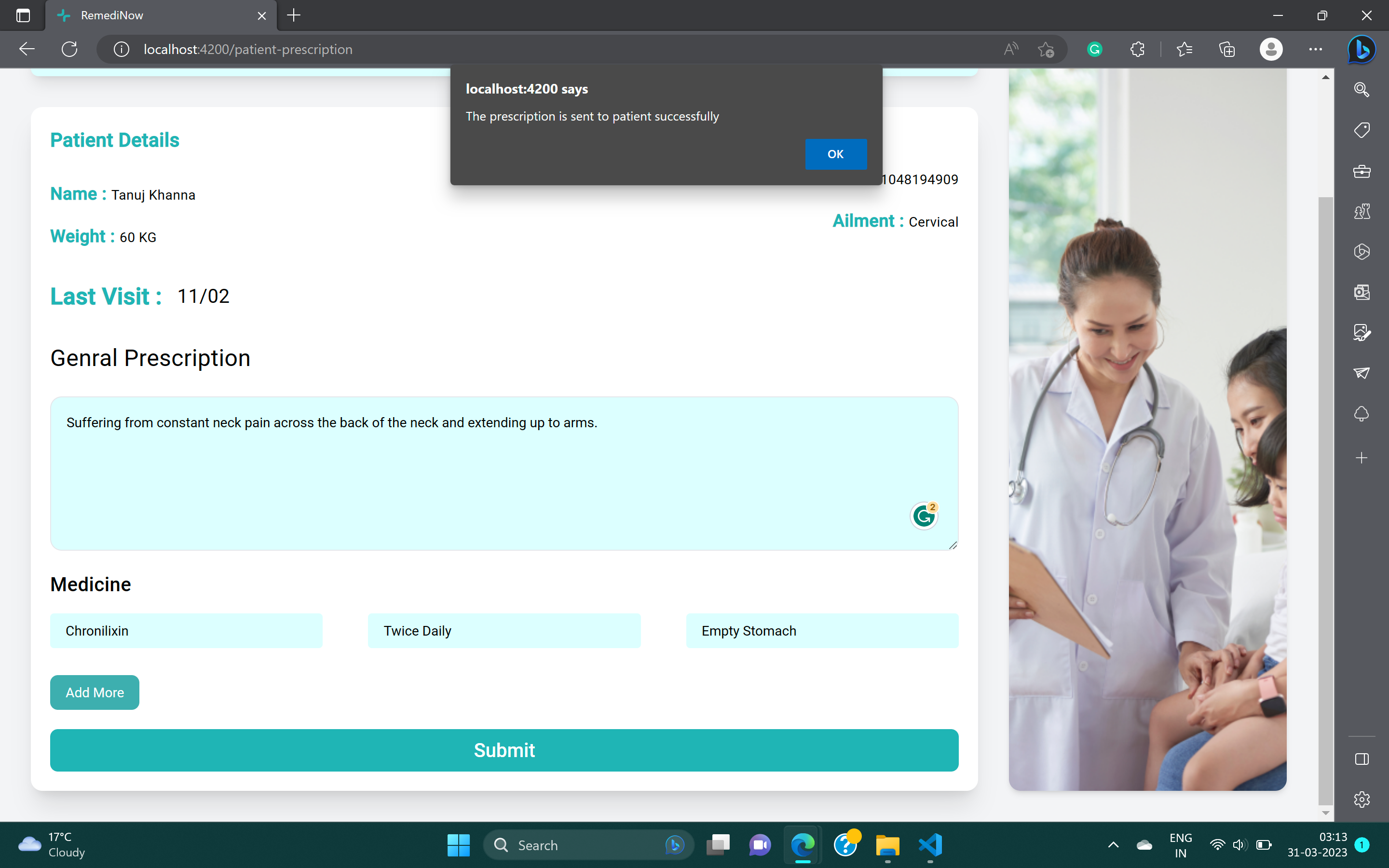Click OK in the alert dialog
This screenshot has height=868, width=1389.
[835, 154]
